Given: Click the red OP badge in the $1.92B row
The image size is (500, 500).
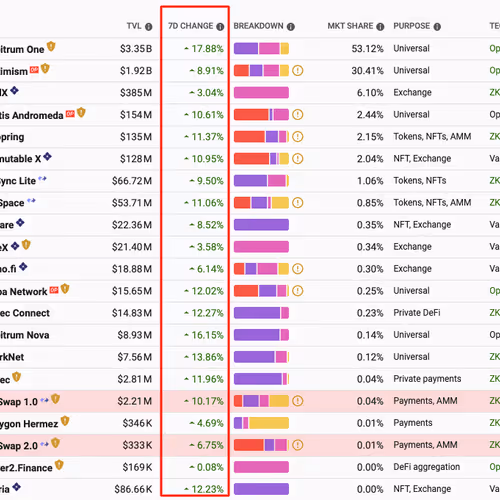Looking at the screenshot, I should 34,70.
